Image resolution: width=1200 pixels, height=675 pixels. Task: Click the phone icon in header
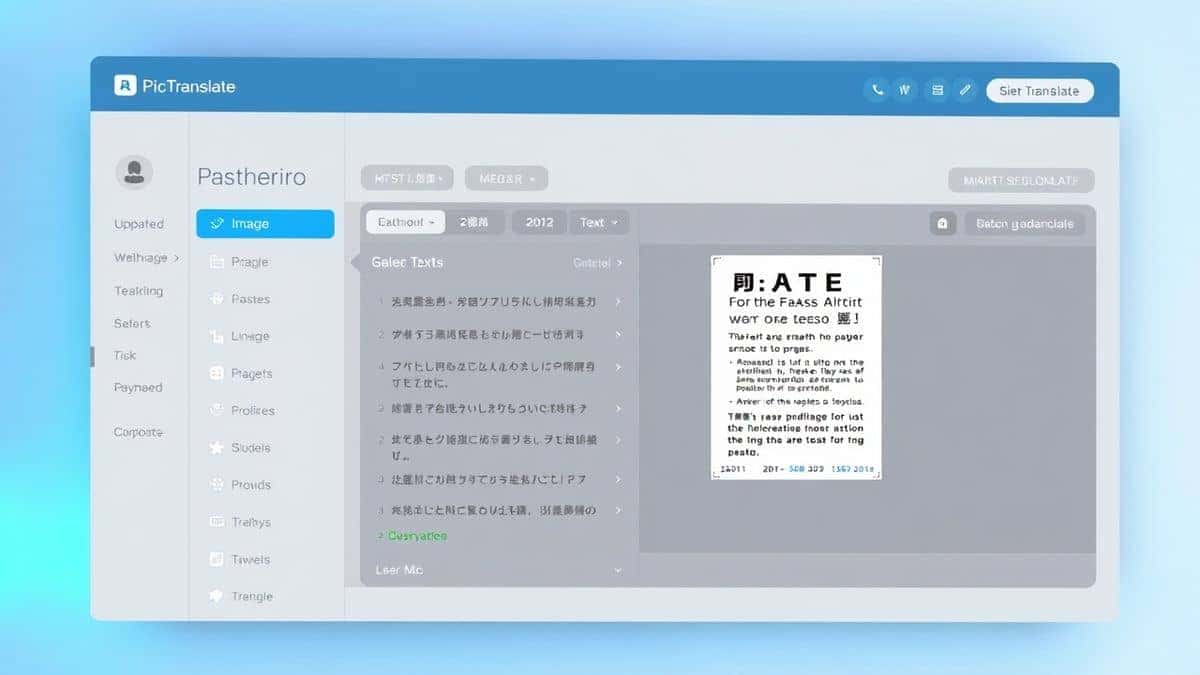[x=878, y=90]
